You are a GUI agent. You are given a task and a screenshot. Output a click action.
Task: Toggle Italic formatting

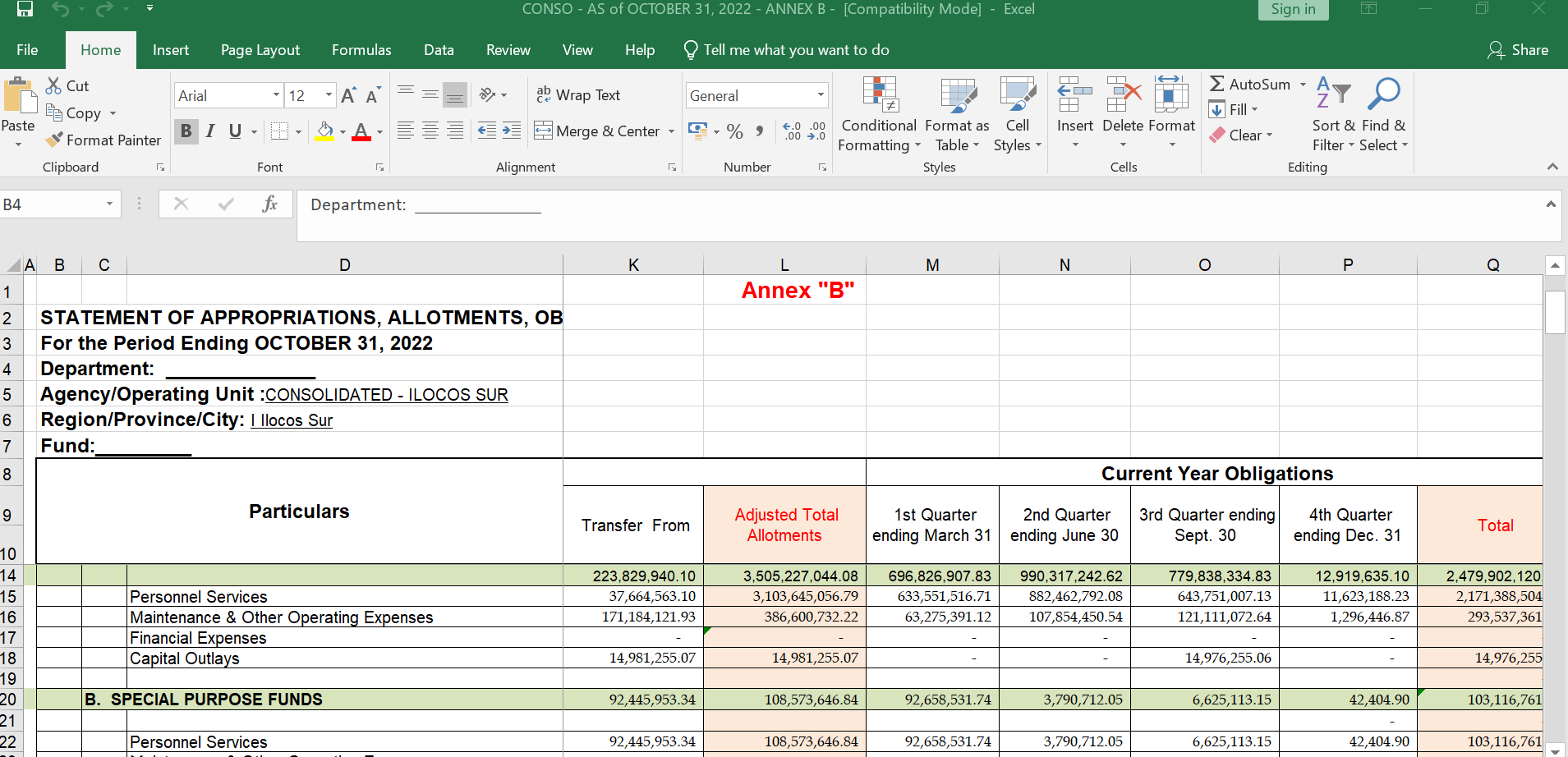(211, 131)
